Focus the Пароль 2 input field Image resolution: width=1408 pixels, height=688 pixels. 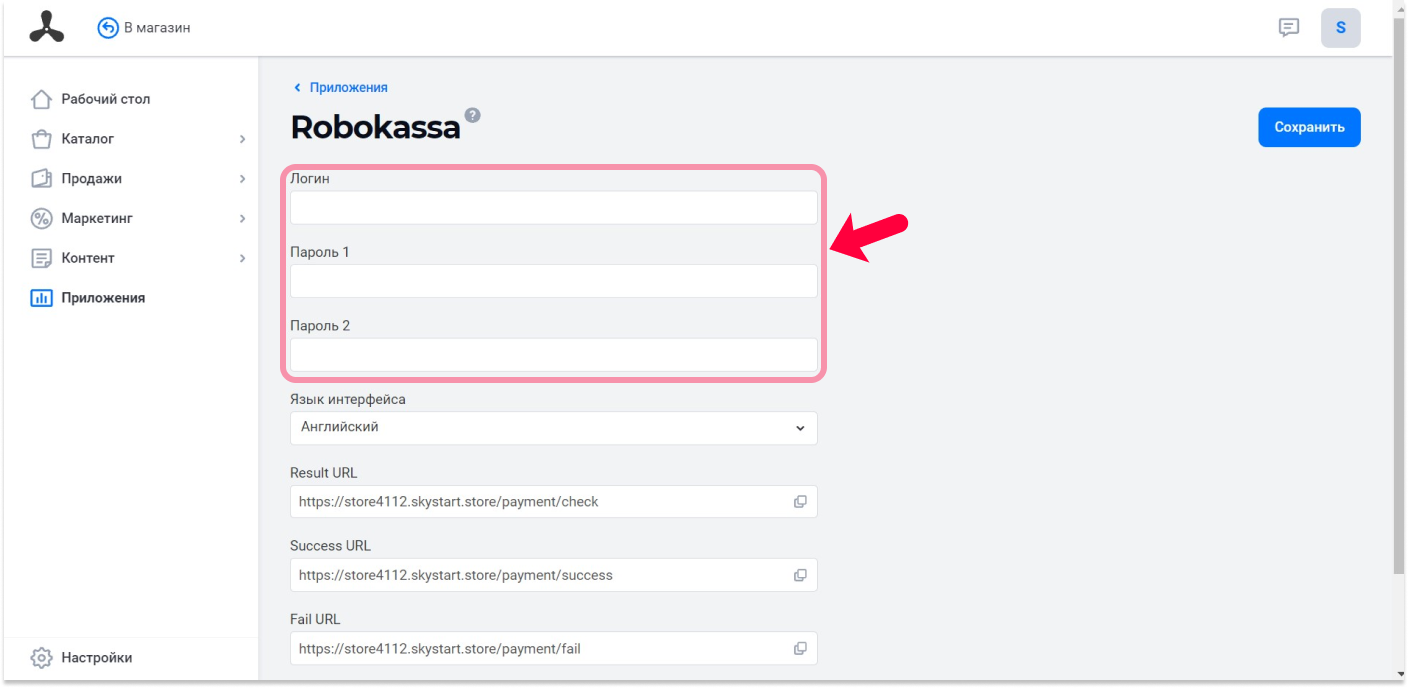554,355
